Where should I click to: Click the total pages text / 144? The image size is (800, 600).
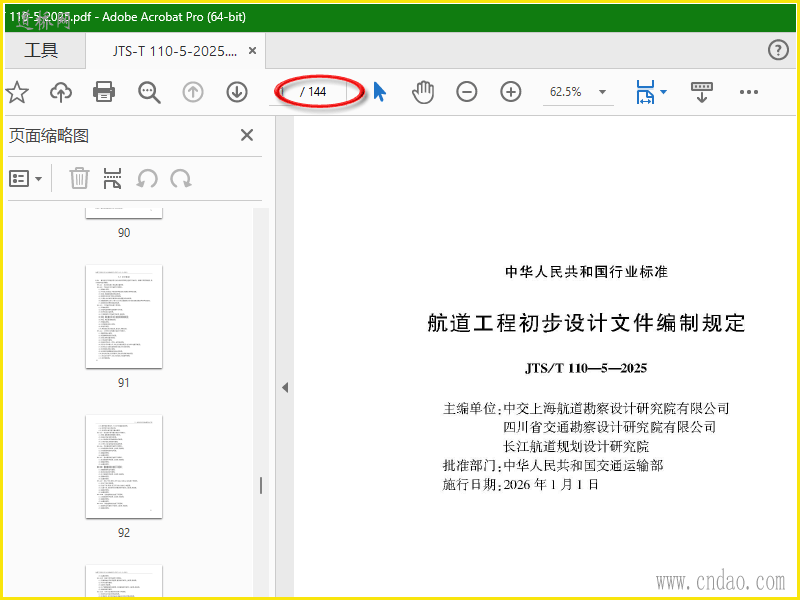(313, 92)
